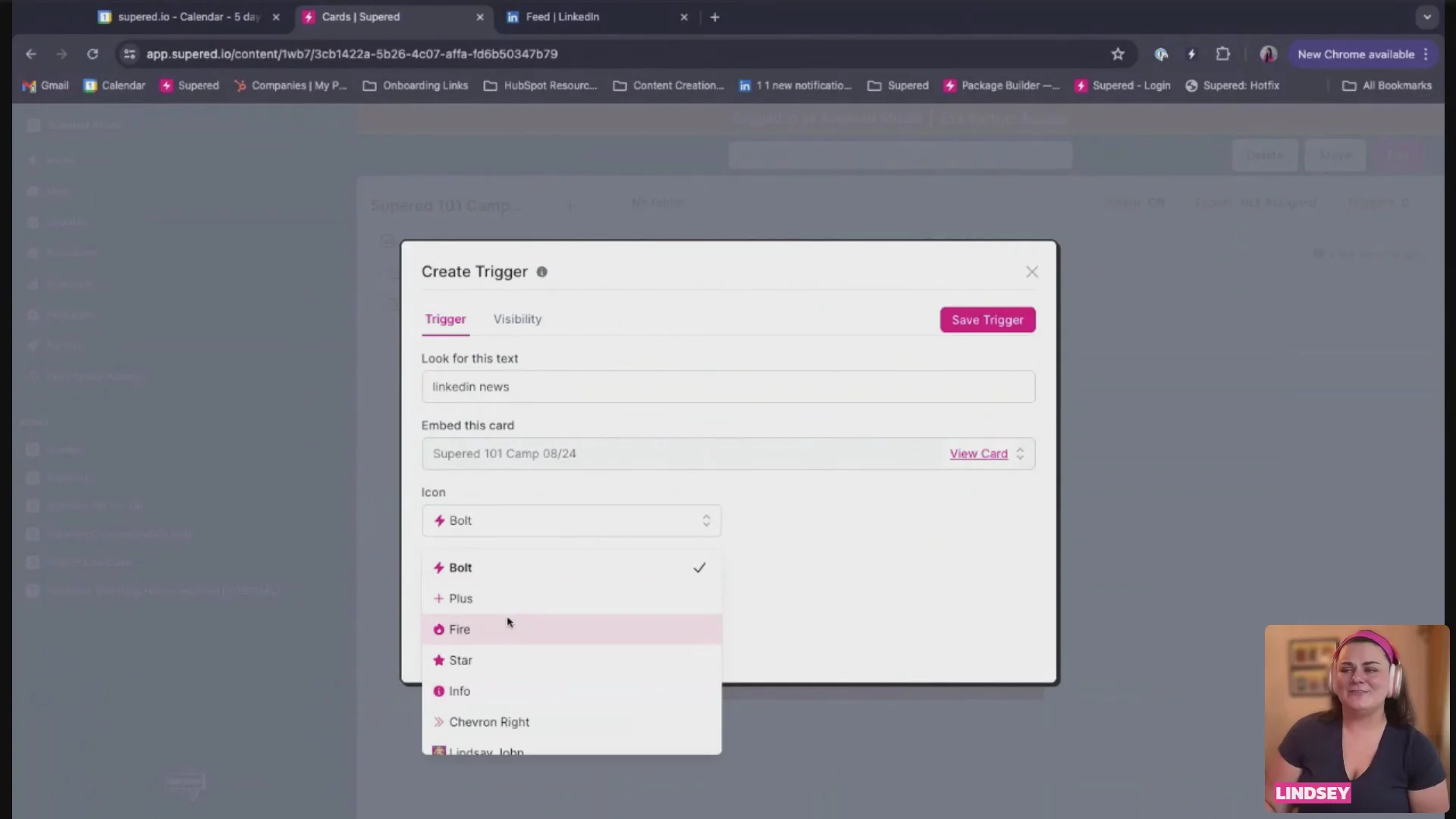
Task: Open Onboarding Links bookmark folder
Action: pos(416,86)
